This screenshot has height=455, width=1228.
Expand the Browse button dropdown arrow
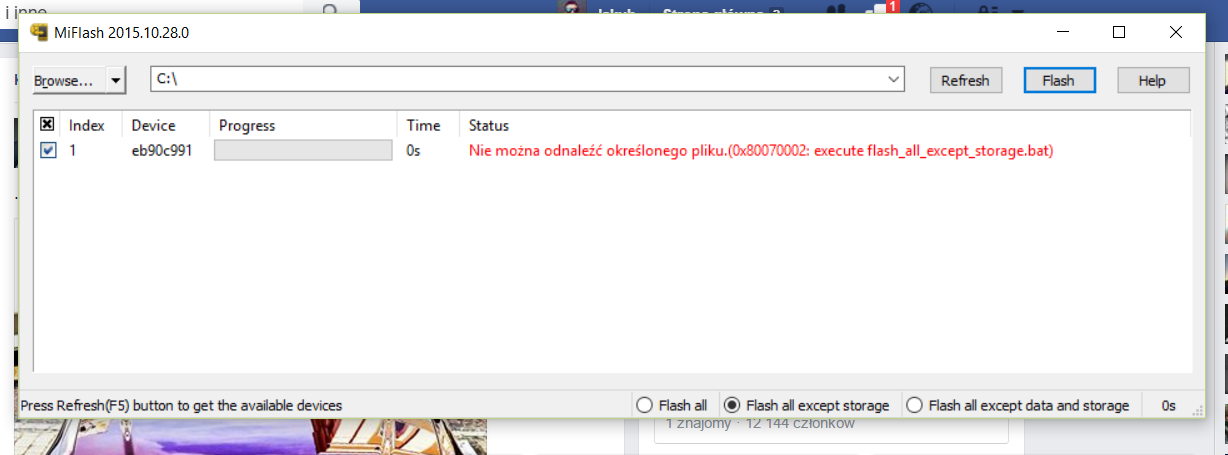point(116,80)
